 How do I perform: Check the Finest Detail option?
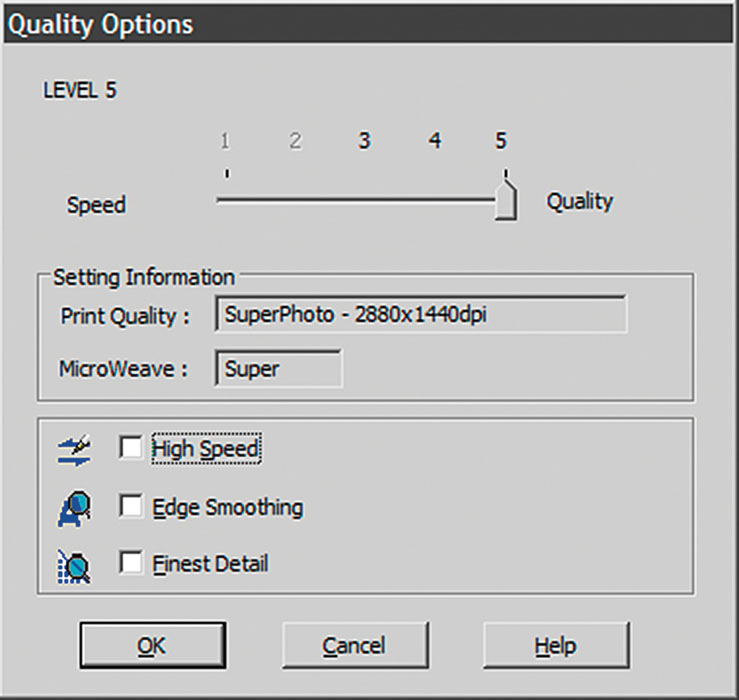131,562
